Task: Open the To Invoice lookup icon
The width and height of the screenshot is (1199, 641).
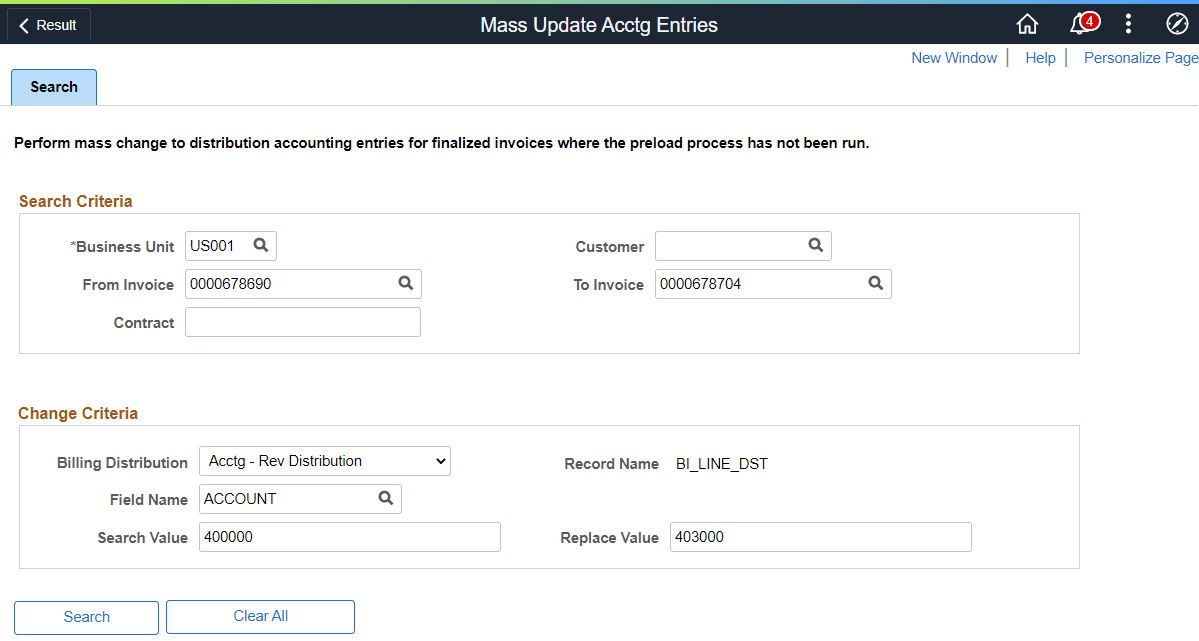Action: coord(875,283)
